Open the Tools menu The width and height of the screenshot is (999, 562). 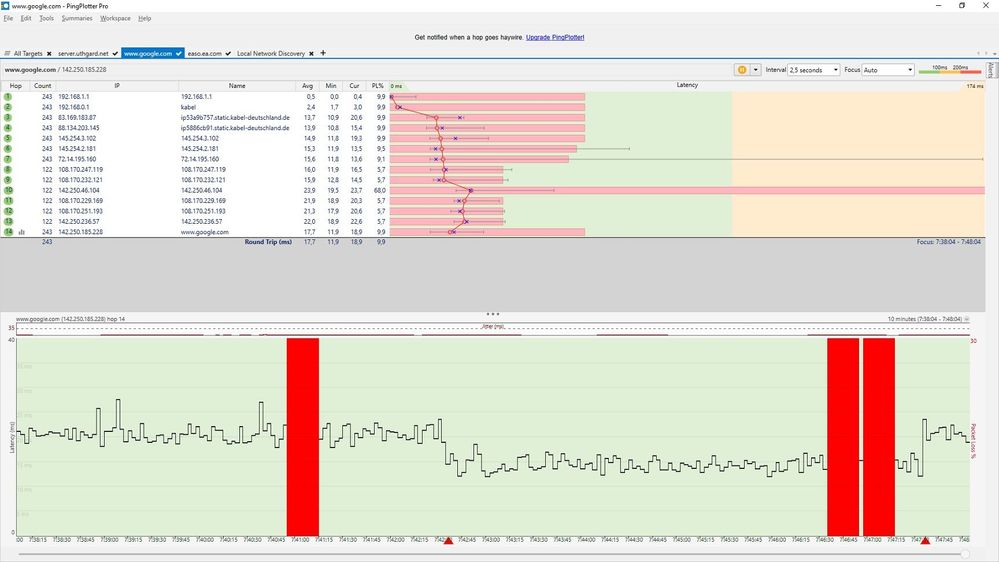click(47, 18)
